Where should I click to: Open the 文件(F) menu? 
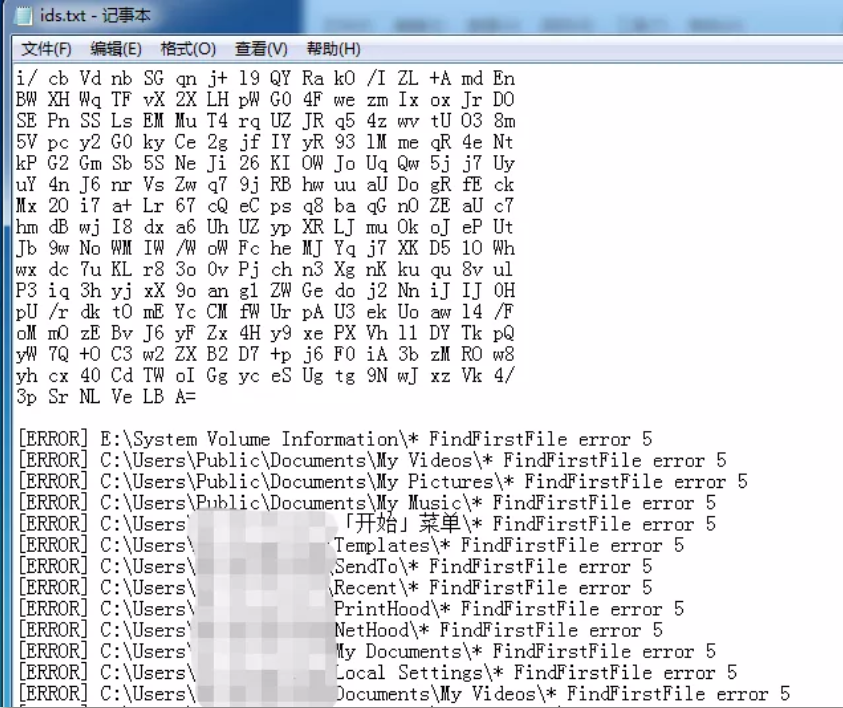pyautogui.click(x=46, y=49)
